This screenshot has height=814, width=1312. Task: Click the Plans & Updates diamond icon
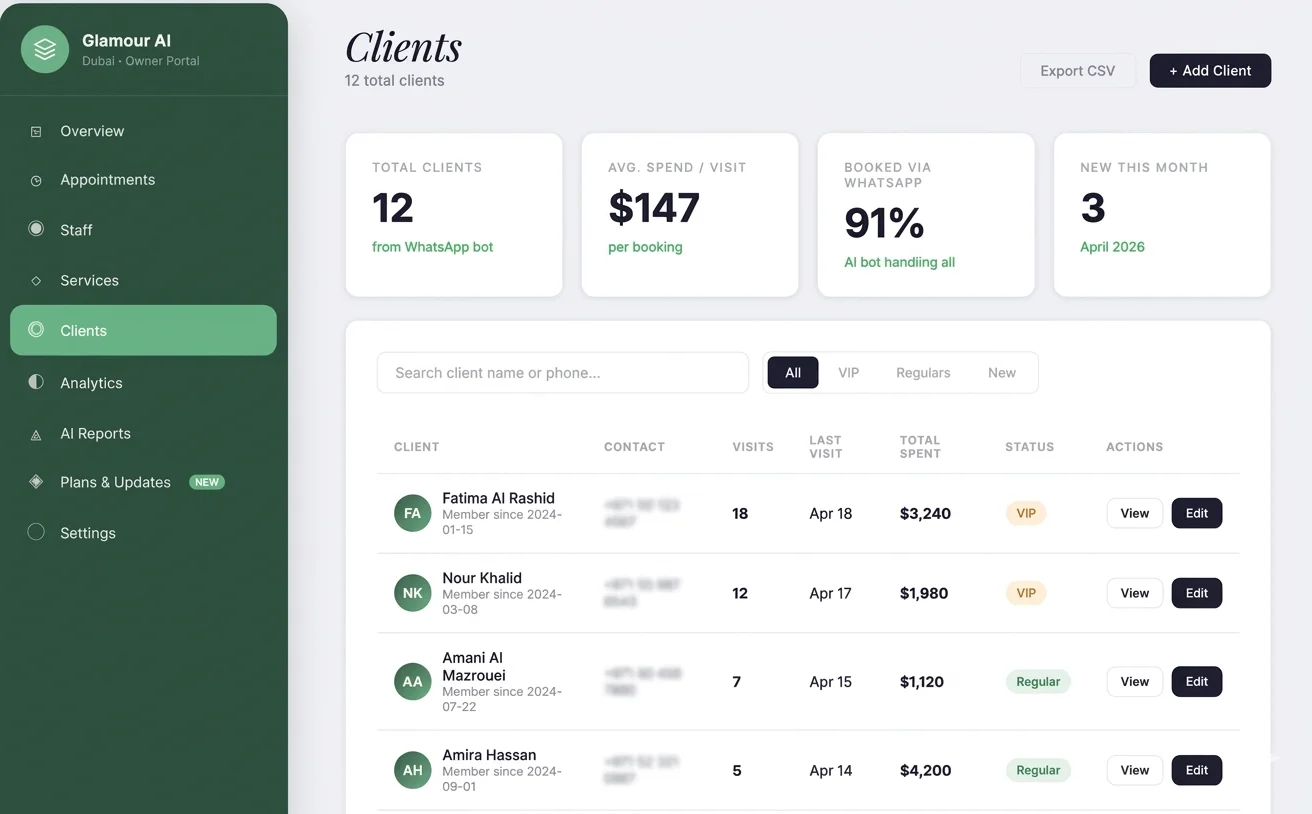tap(36, 482)
